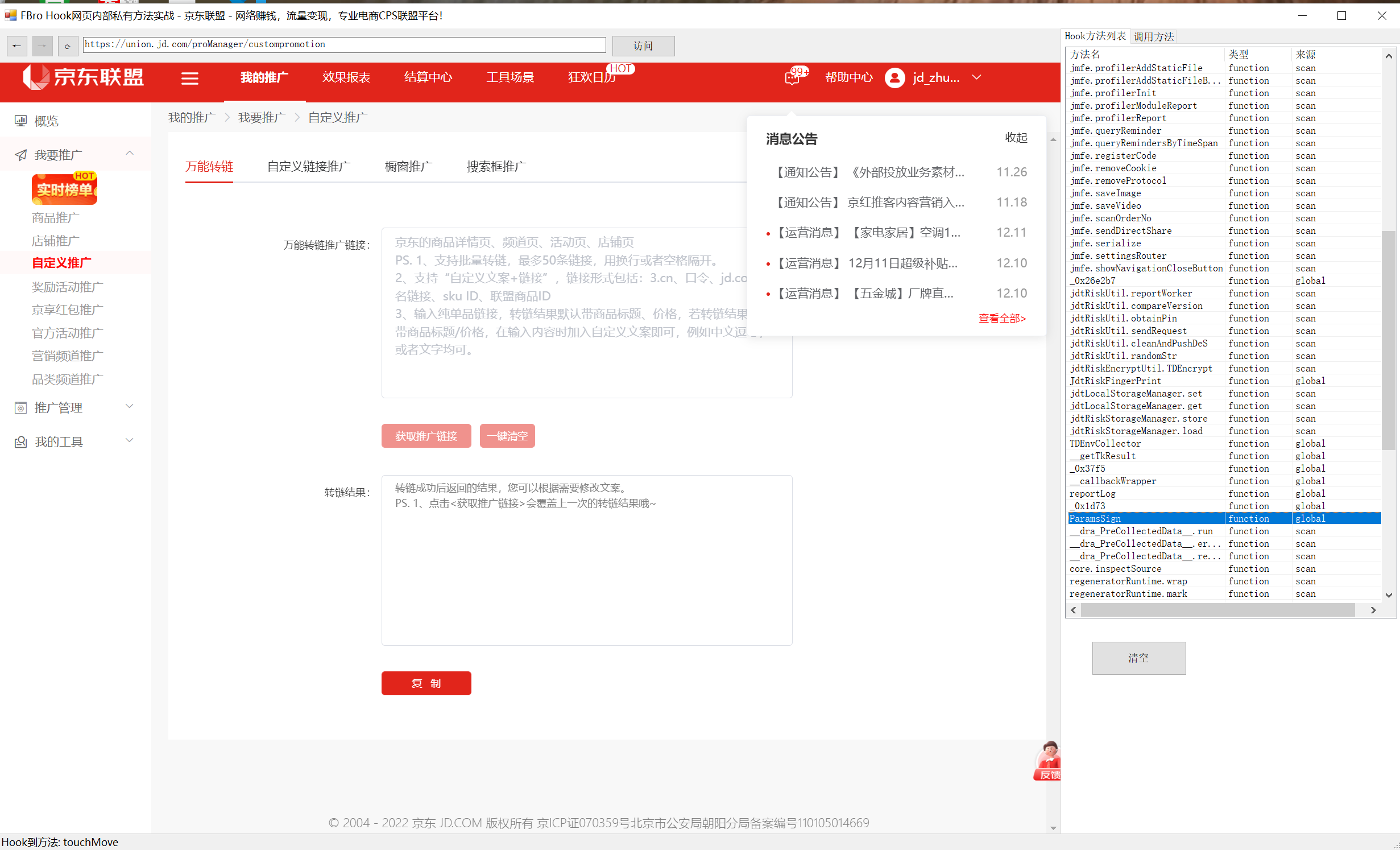Open the 《外部投放业务素材... announcement
This screenshot has width=1400, height=850.
click(869, 172)
